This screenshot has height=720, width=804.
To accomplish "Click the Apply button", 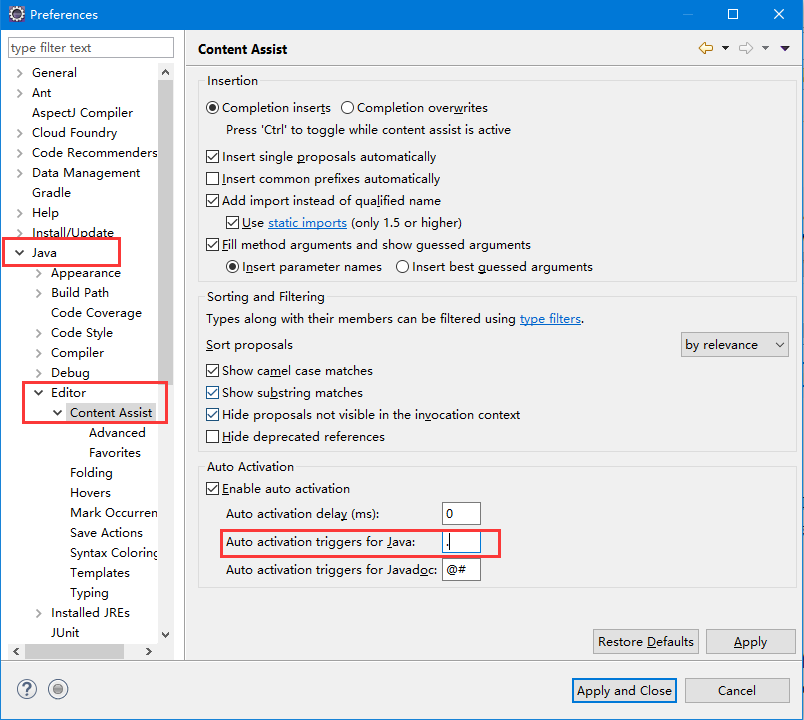I will point(750,642).
